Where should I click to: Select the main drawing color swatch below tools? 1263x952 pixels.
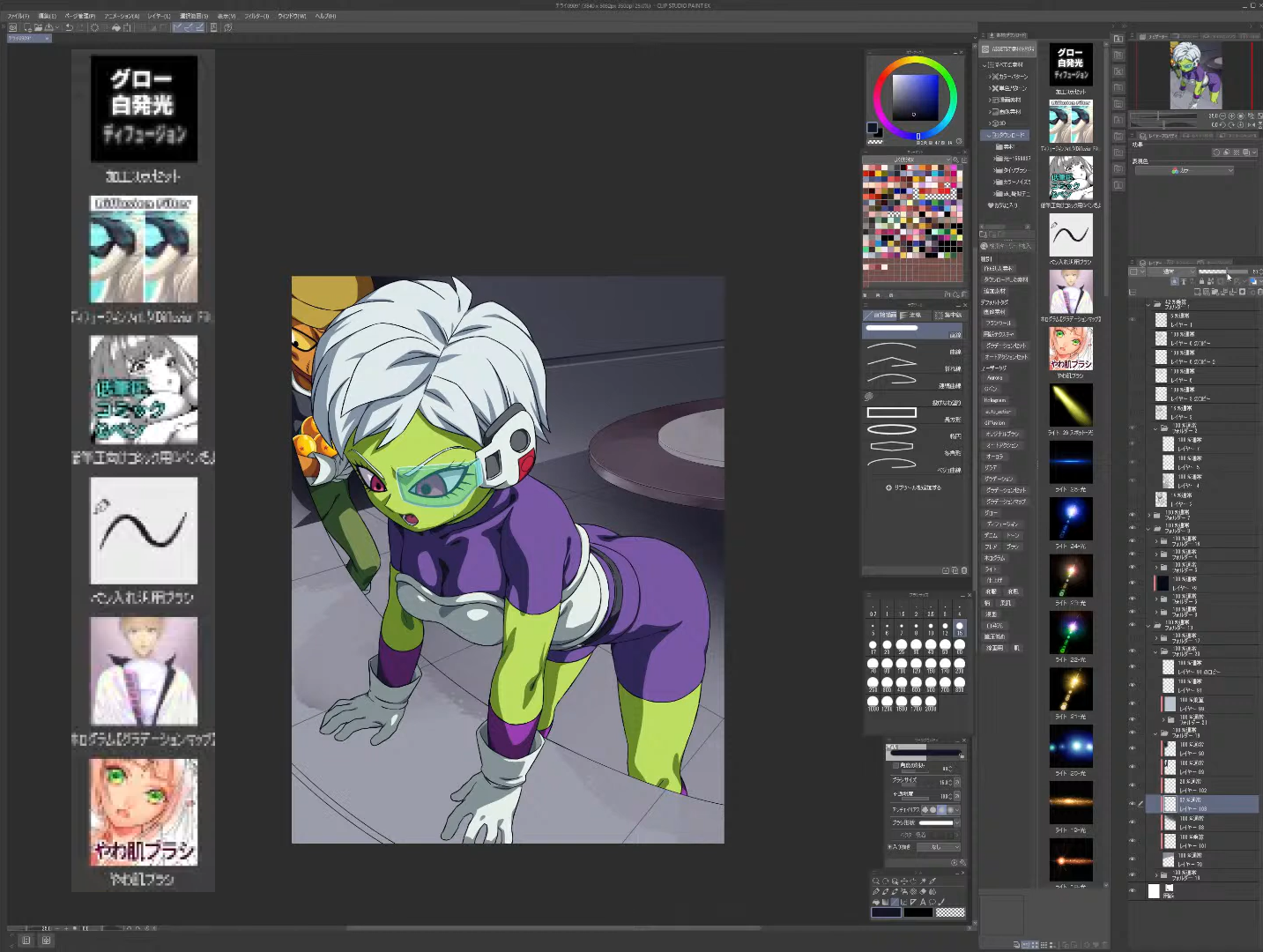886,912
